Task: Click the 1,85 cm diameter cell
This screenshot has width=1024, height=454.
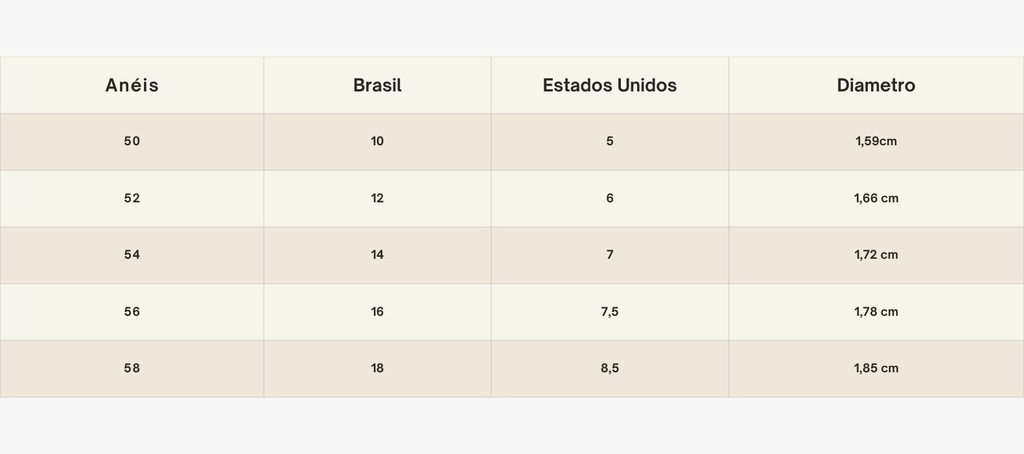Action: pyautogui.click(x=876, y=368)
